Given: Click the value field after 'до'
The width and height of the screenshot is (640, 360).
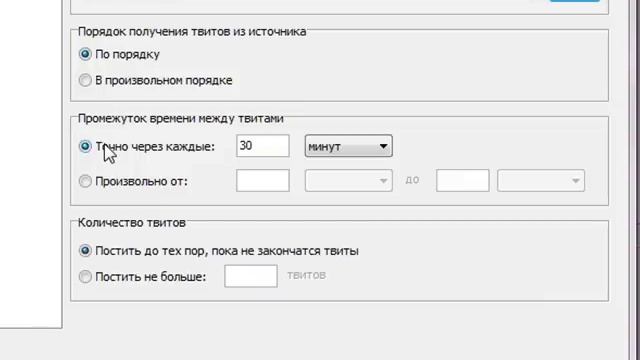Looking at the screenshot, I should click(462, 180).
